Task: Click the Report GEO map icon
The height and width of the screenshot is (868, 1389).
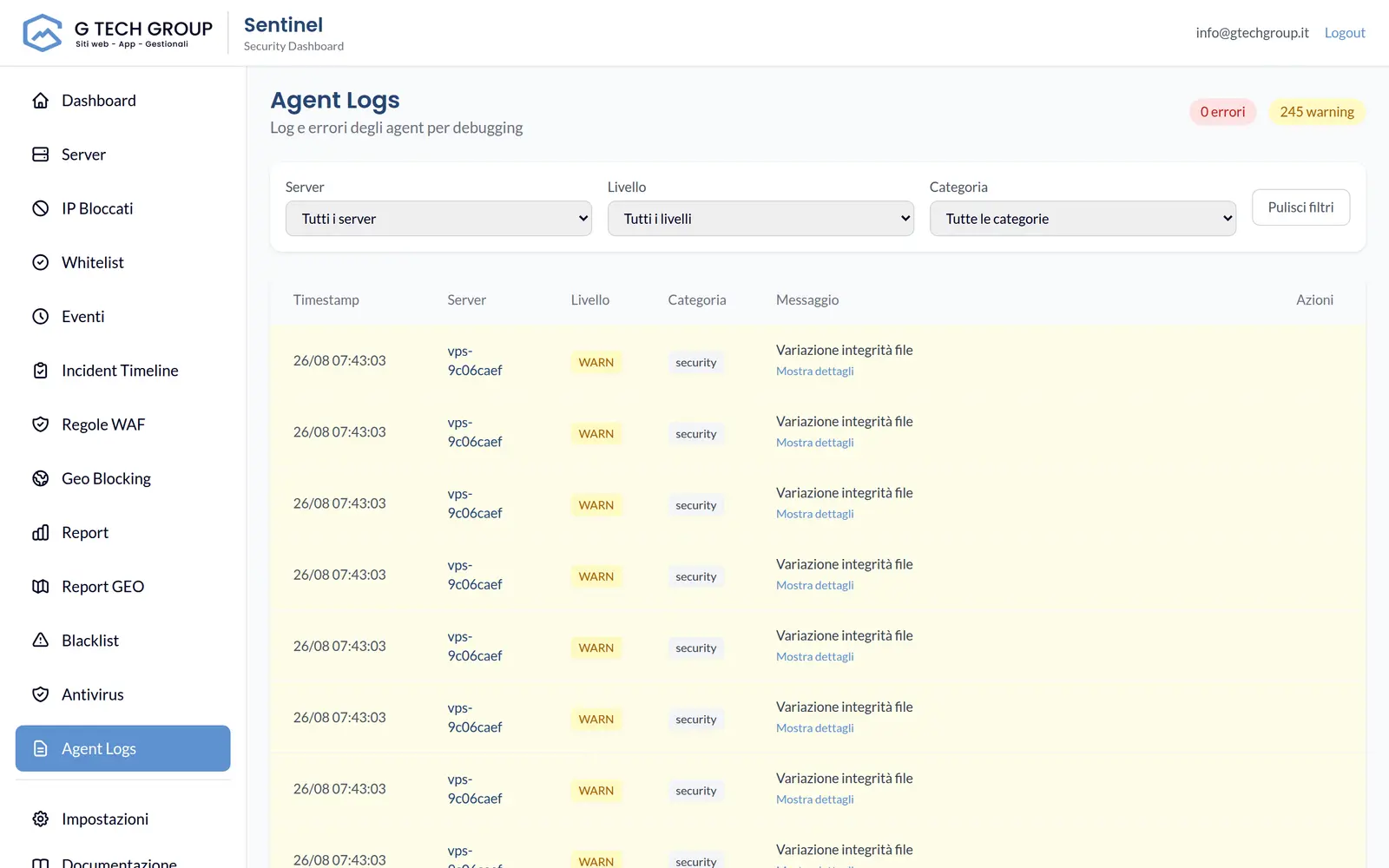Action: (41, 587)
